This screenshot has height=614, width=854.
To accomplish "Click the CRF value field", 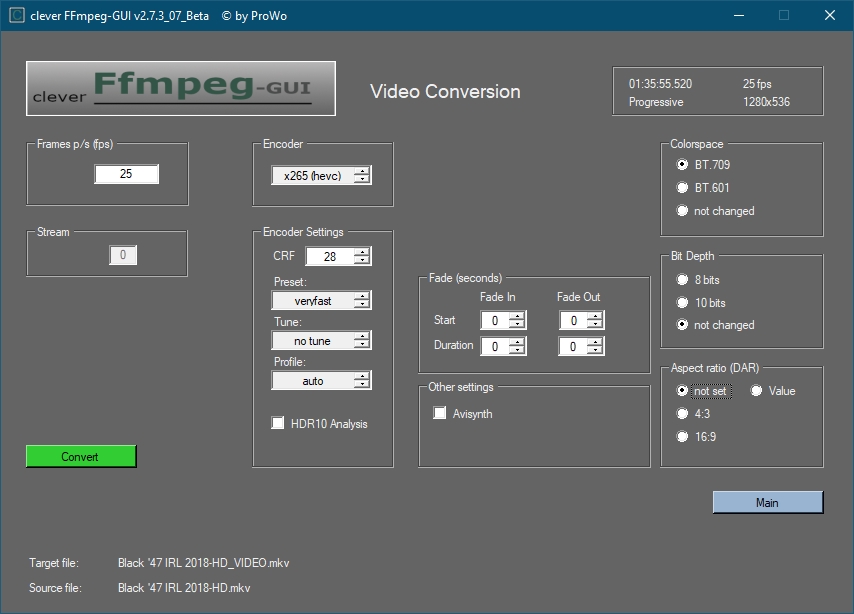I will (x=329, y=257).
